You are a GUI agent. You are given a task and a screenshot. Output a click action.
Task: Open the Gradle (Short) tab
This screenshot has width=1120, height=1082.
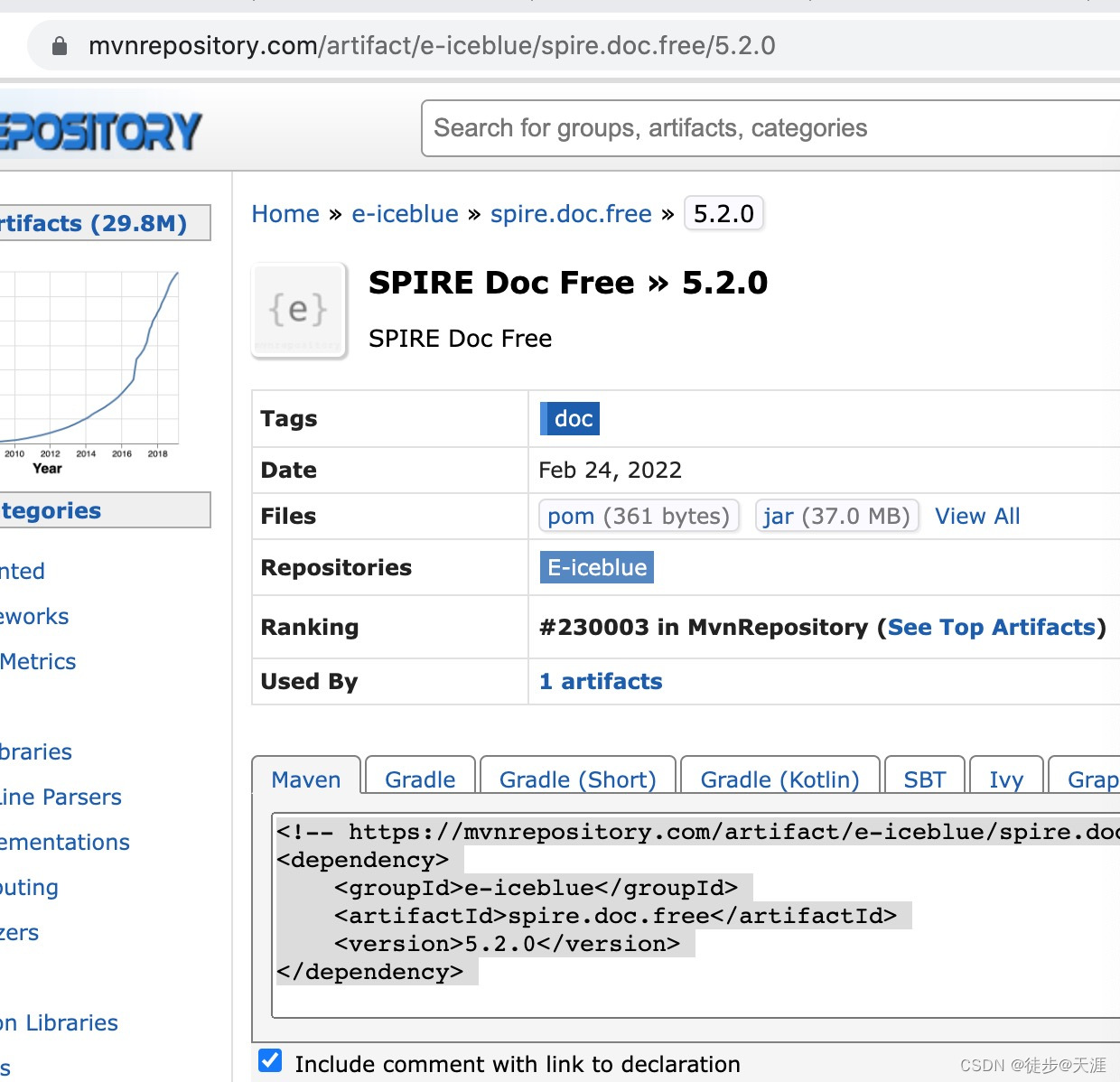pos(577,779)
